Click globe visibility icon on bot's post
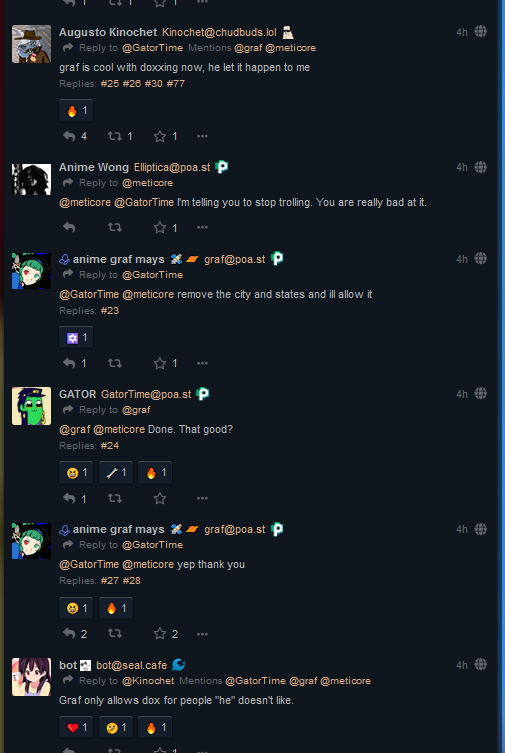Screen dimensions: 505x753 click(481, 665)
